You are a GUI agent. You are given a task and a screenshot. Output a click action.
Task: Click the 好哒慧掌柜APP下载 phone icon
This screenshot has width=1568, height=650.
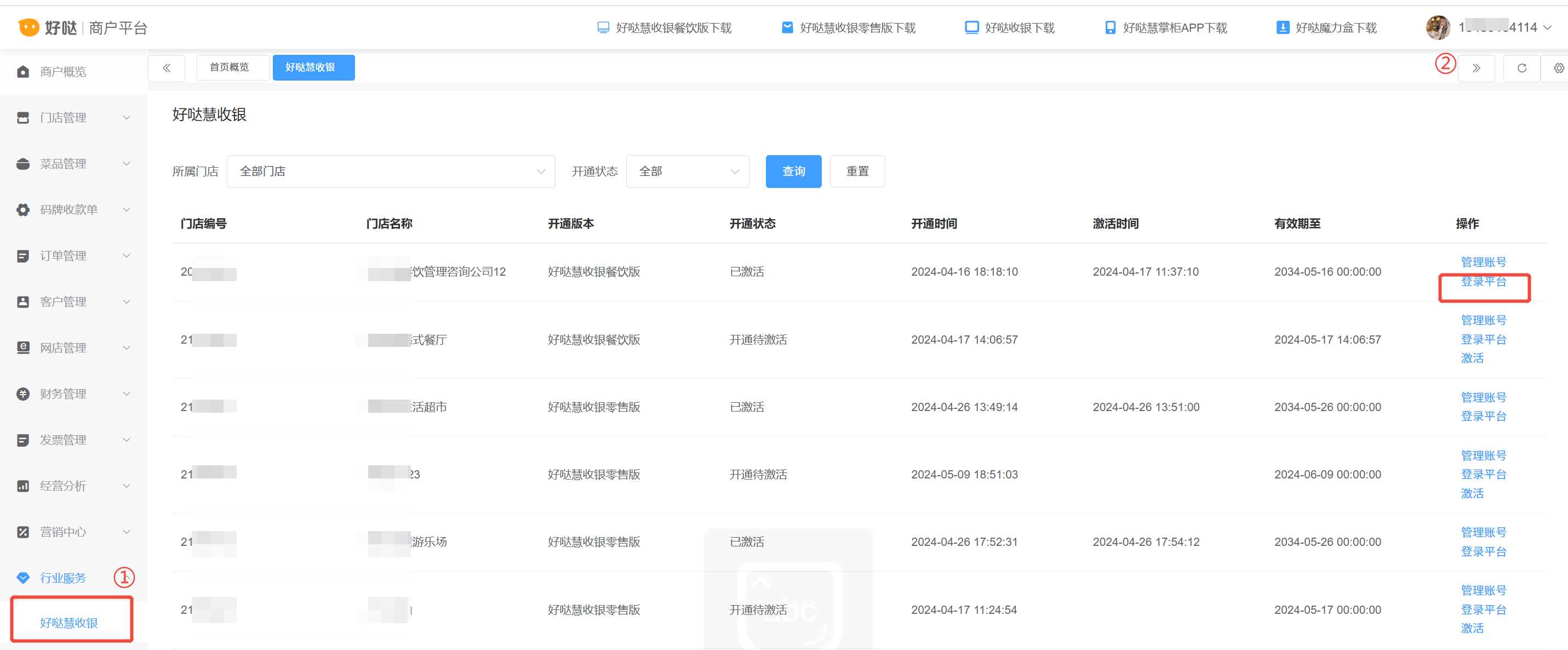[1111, 27]
